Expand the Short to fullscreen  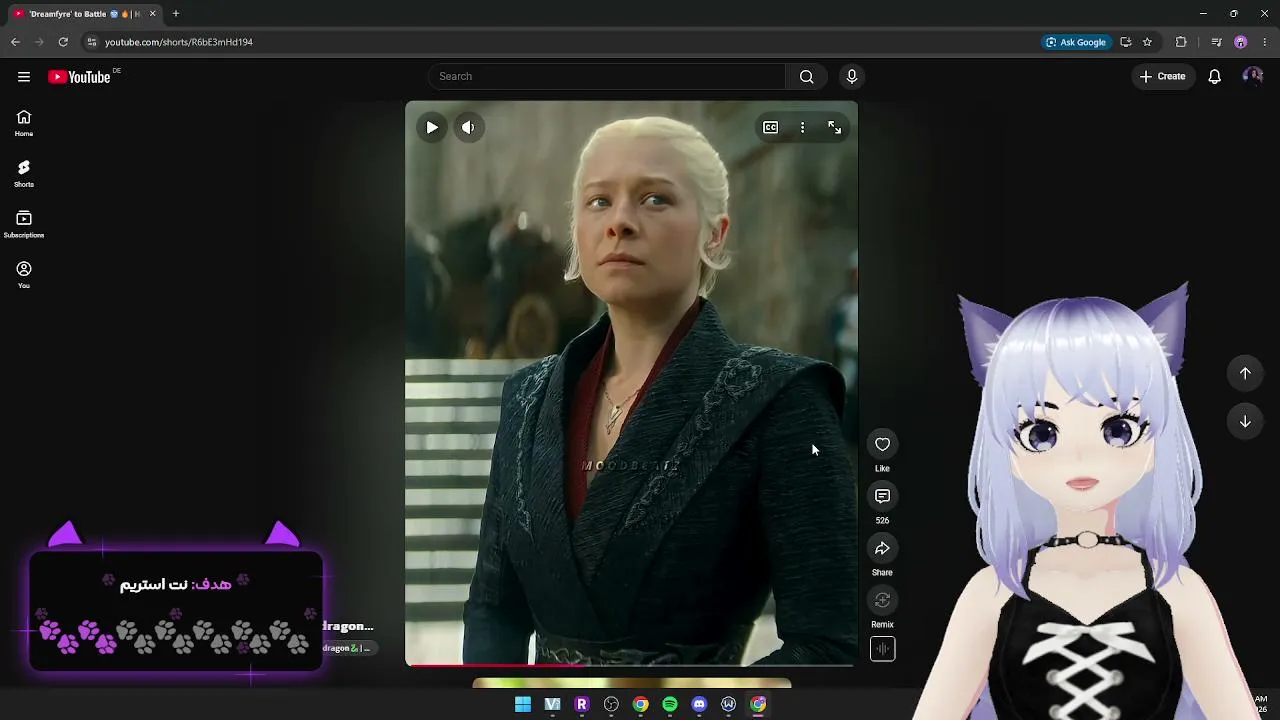click(x=835, y=128)
